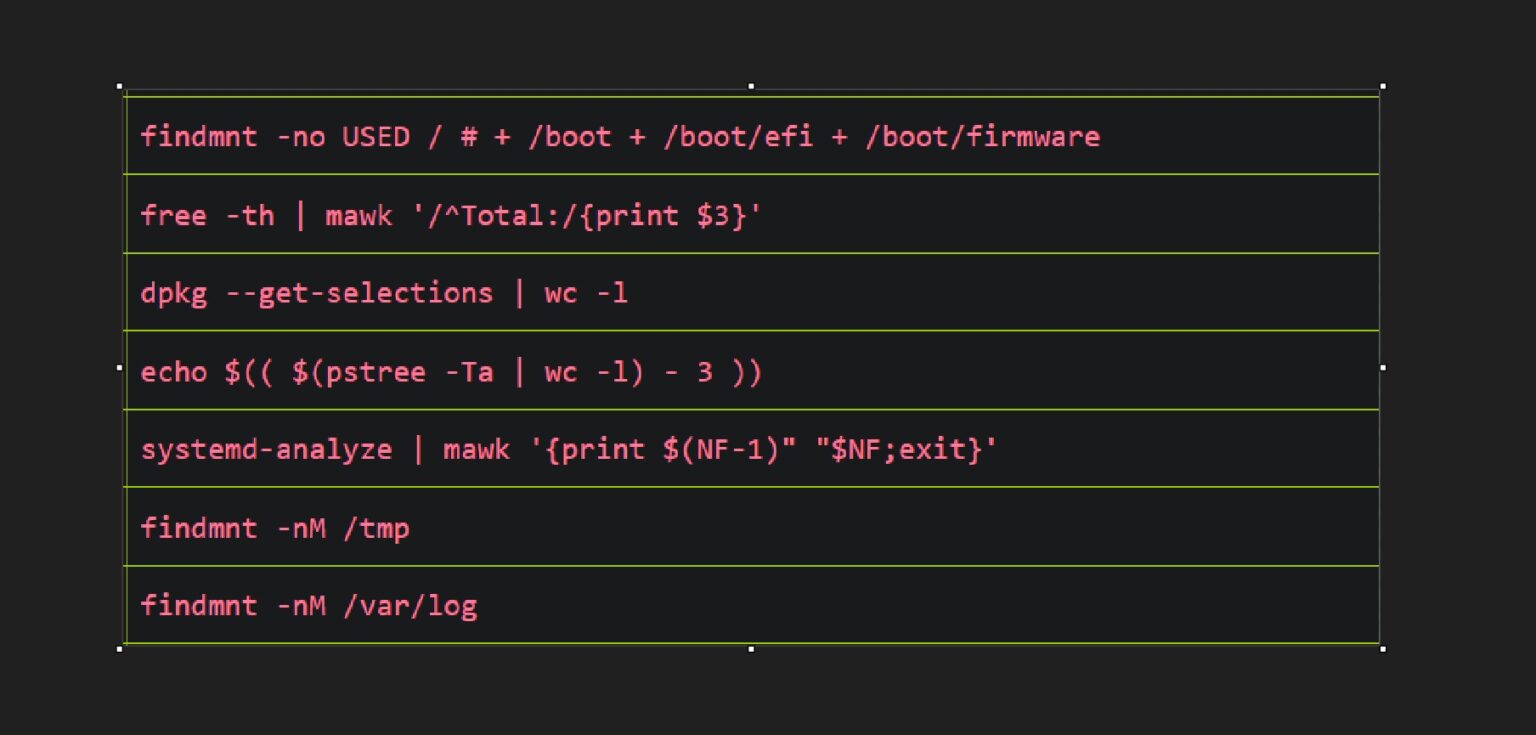Image resolution: width=1536 pixels, height=735 pixels.
Task: Click the top-center table resize handle
Action: [x=751, y=87]
